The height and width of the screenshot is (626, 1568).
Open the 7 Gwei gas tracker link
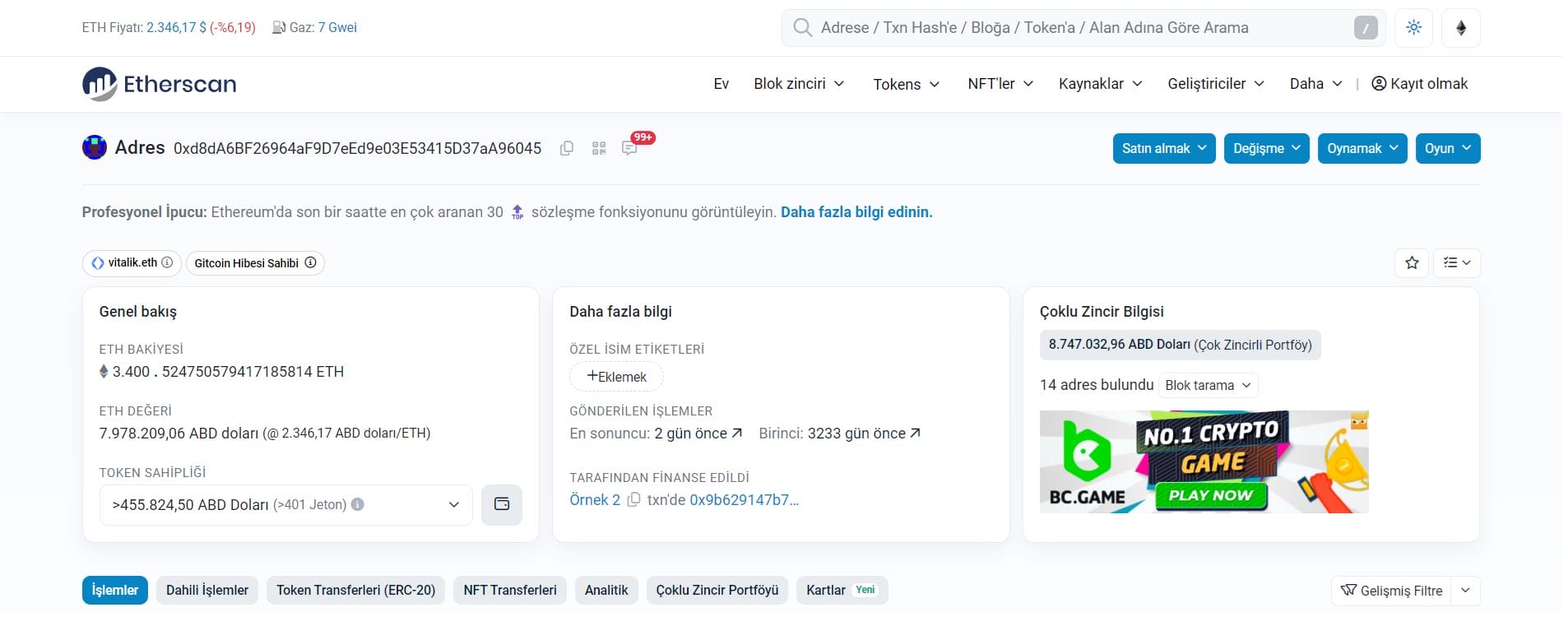[337, 27]
